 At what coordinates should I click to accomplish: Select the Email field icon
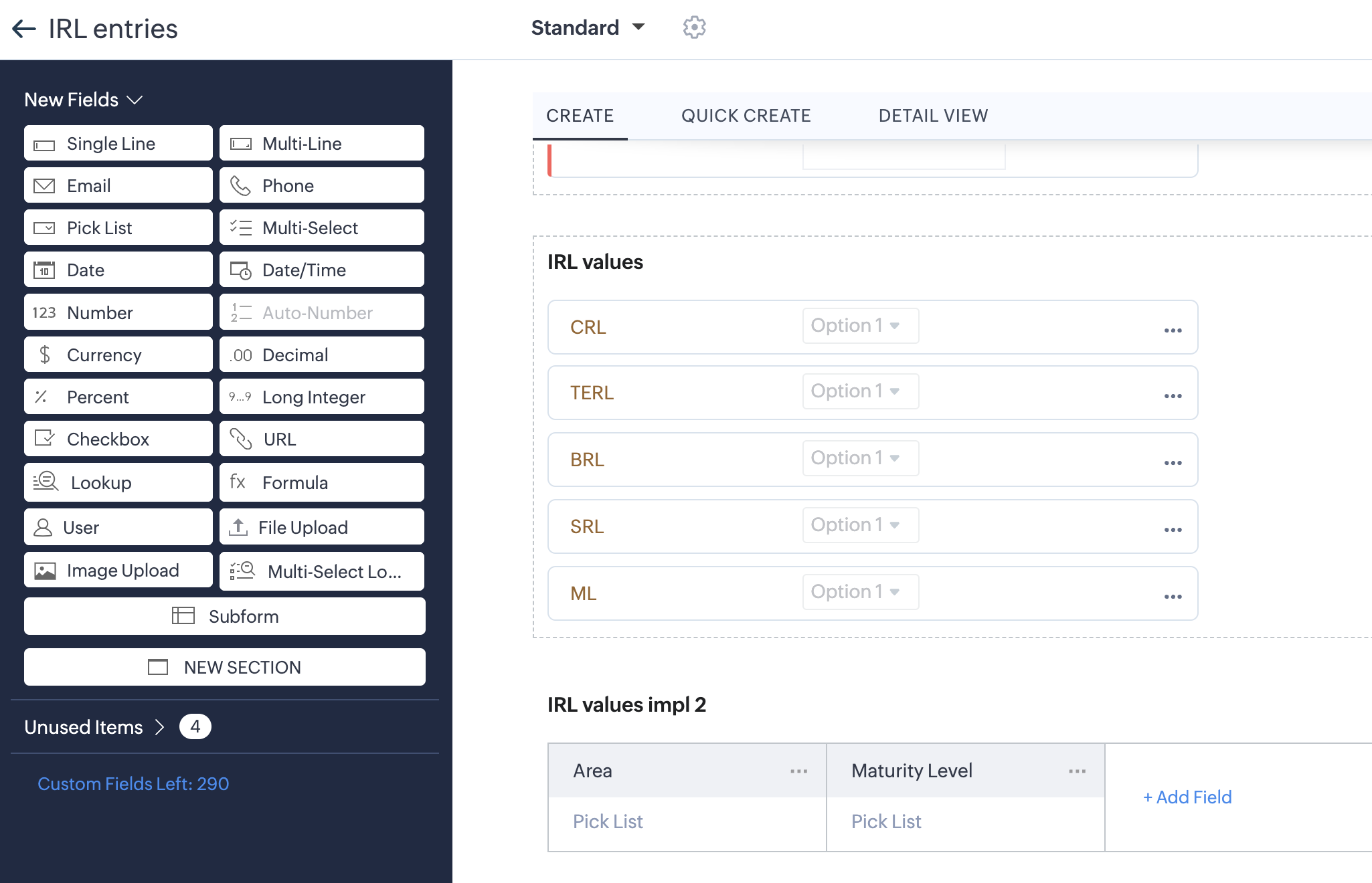tap(44, 186)
